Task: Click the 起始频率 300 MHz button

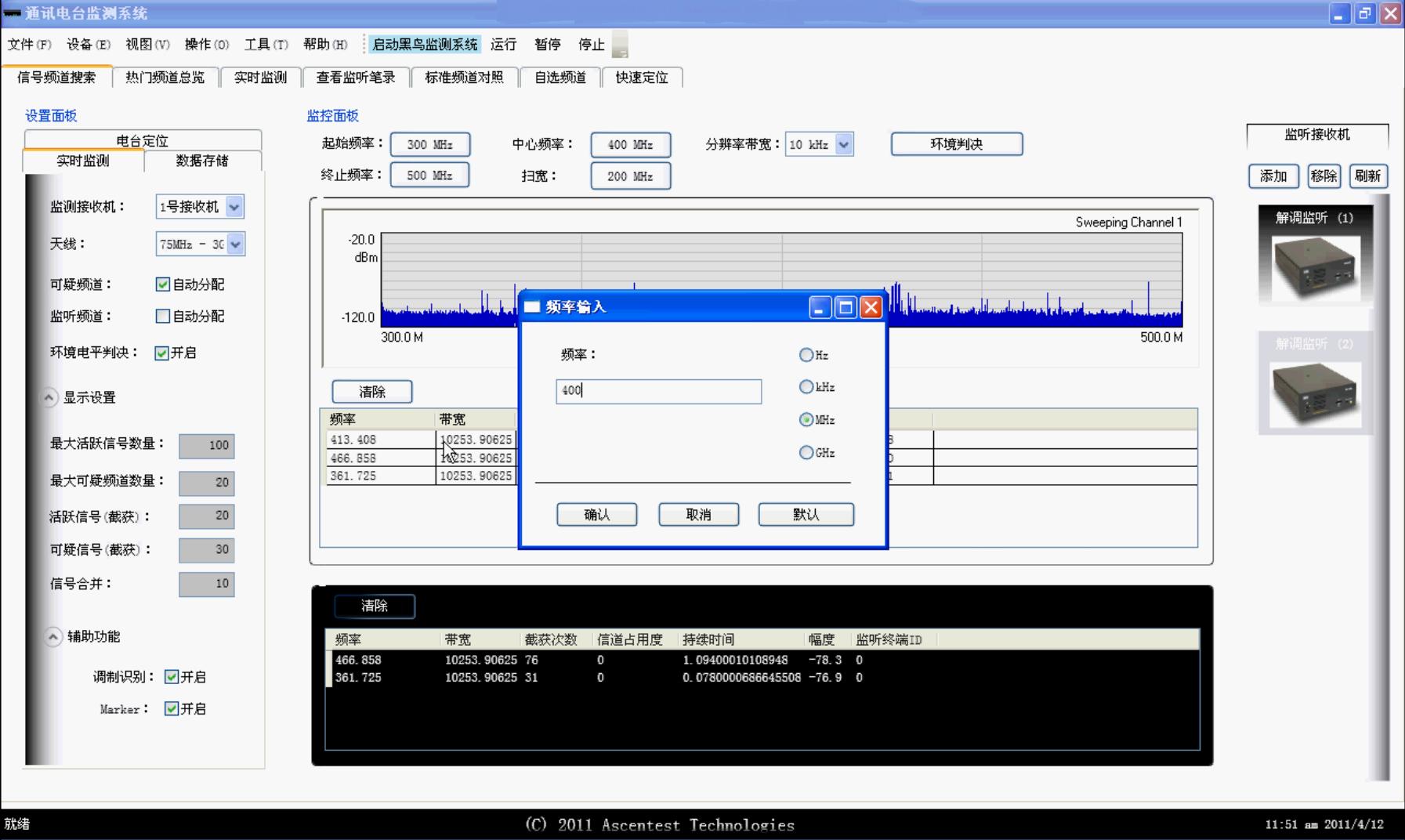Action: click(430, 144)
